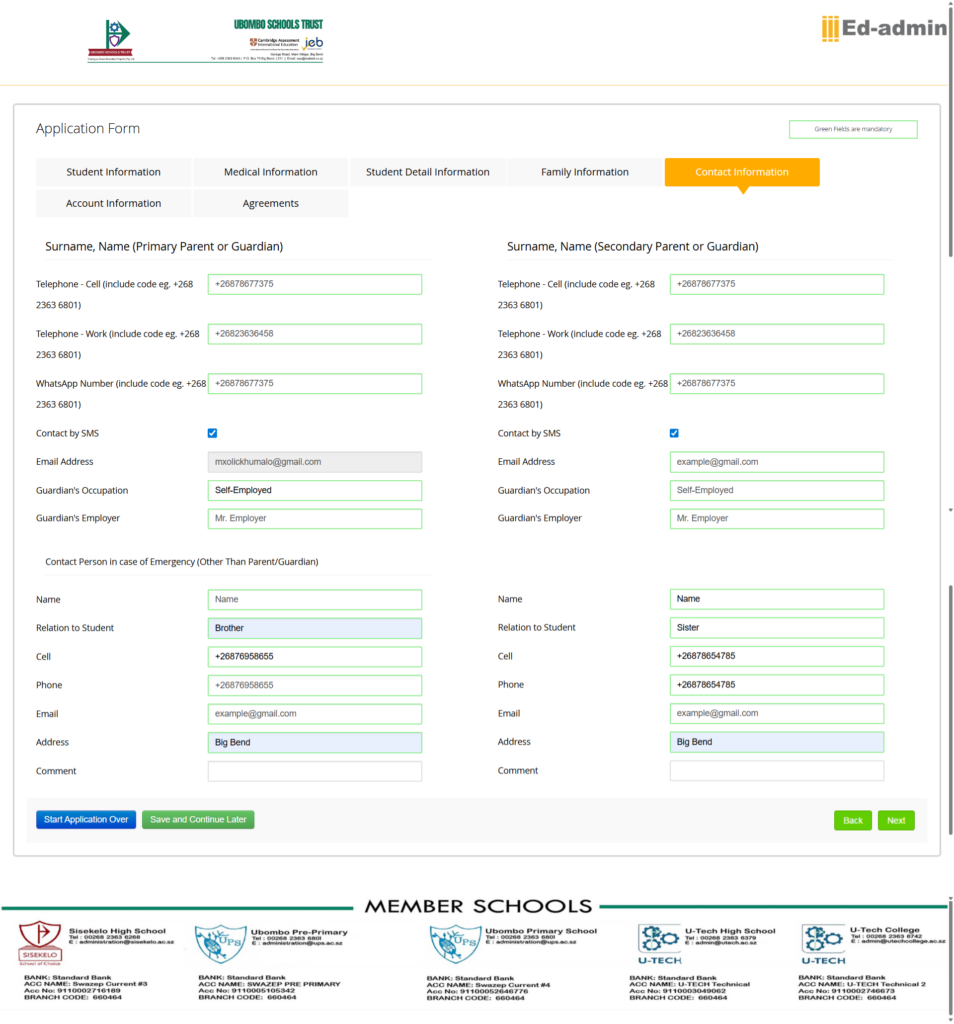
Task: Click the Sisekelo High School crest
Action: [x=40, y=942]
